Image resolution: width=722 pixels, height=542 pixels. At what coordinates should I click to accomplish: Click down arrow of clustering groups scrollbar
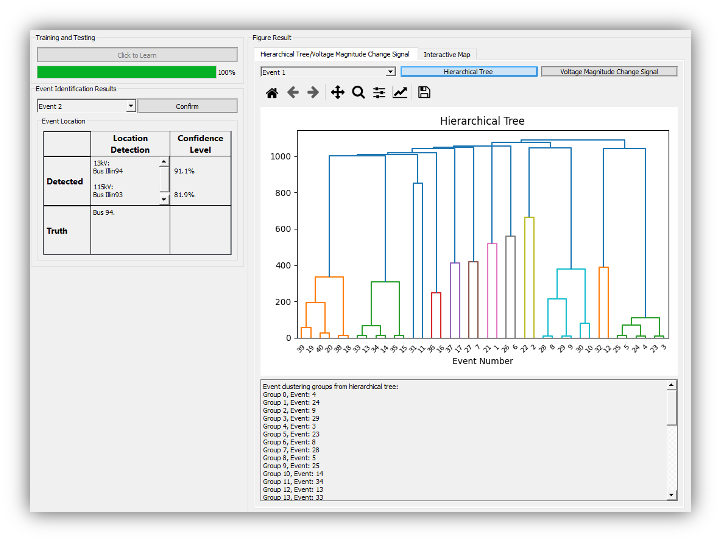coord(672,494)
